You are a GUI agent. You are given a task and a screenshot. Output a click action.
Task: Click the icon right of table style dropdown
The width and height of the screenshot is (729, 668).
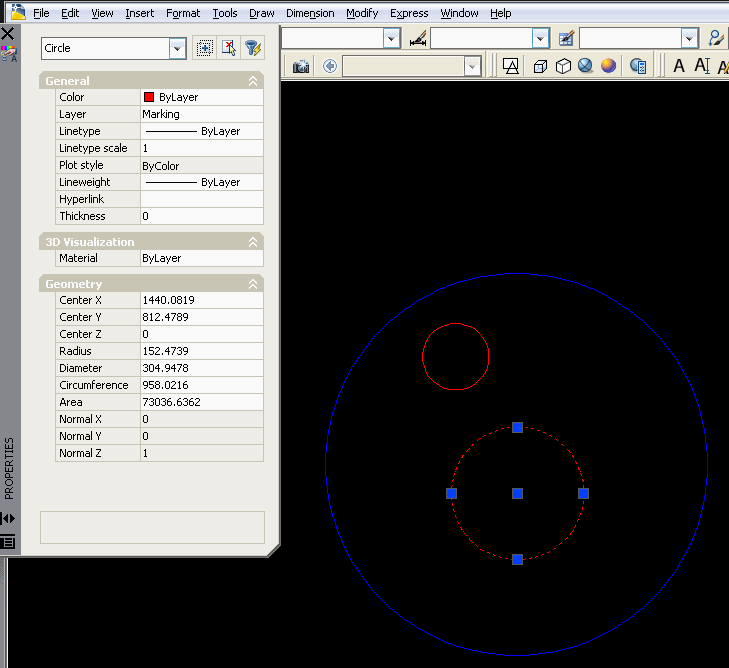coord(716,38)
